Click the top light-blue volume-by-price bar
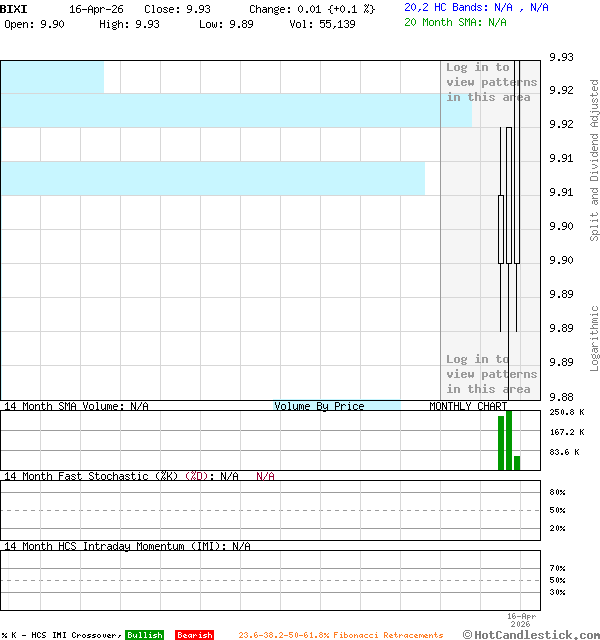This screenshot has height=640, width=600. (x=52, y=77)
